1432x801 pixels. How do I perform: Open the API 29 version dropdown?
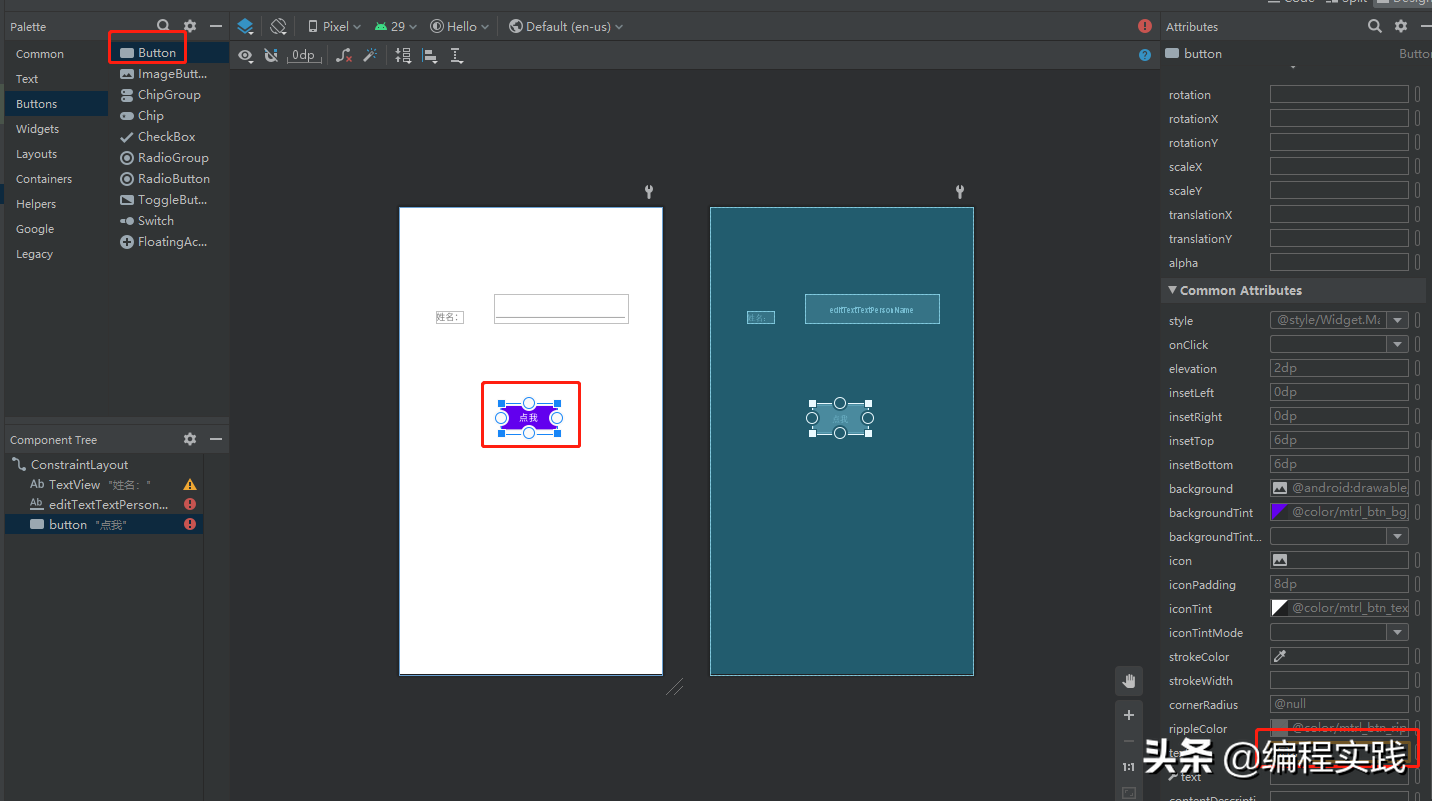[397, 27]
